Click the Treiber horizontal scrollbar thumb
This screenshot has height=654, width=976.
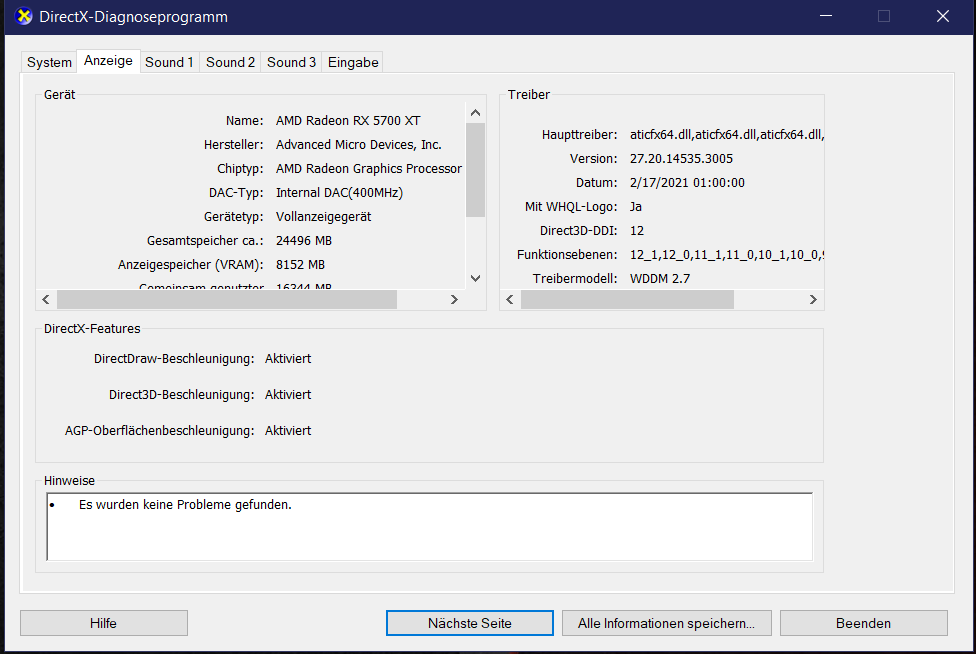tap(627, 299)
